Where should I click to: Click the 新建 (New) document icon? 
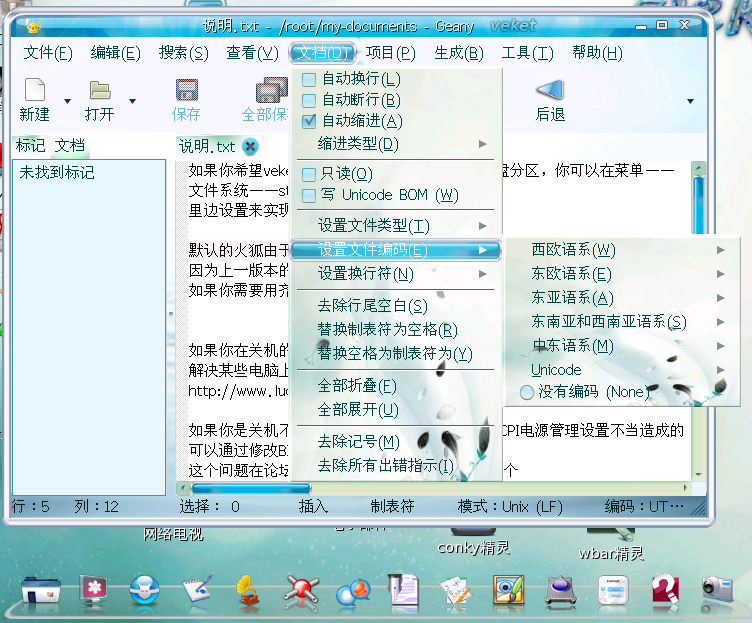(35, 89)
